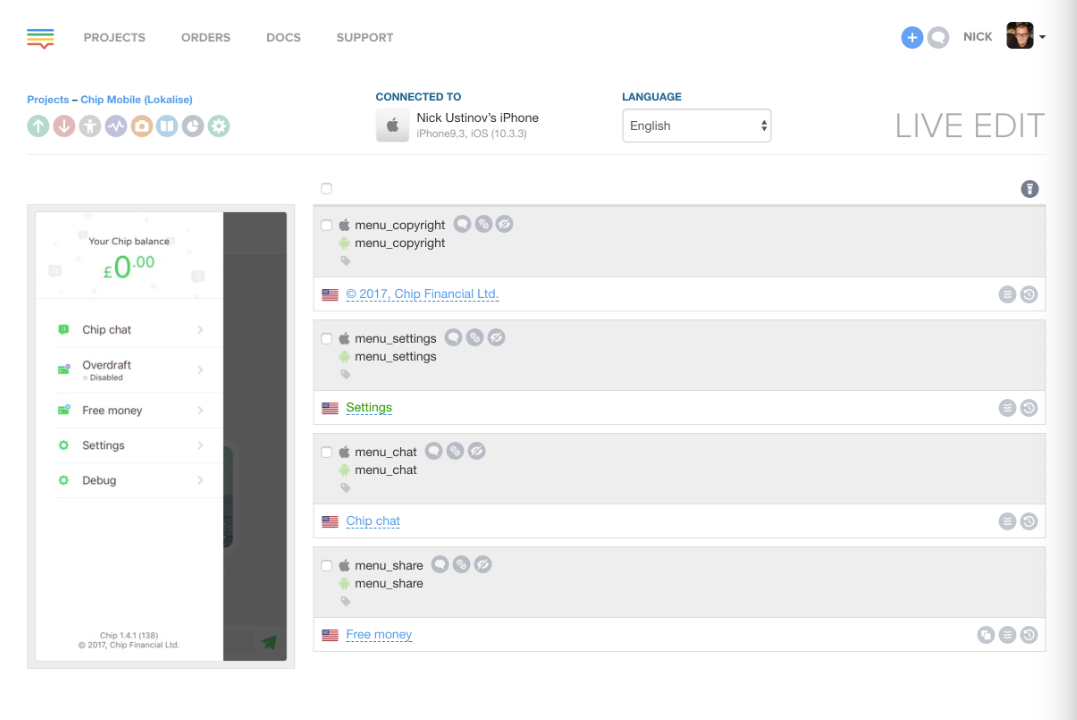The width and height of the screenshot is (1077, 720).
Task: Open the project Statistics pie icon
Action: click(193, 126)
